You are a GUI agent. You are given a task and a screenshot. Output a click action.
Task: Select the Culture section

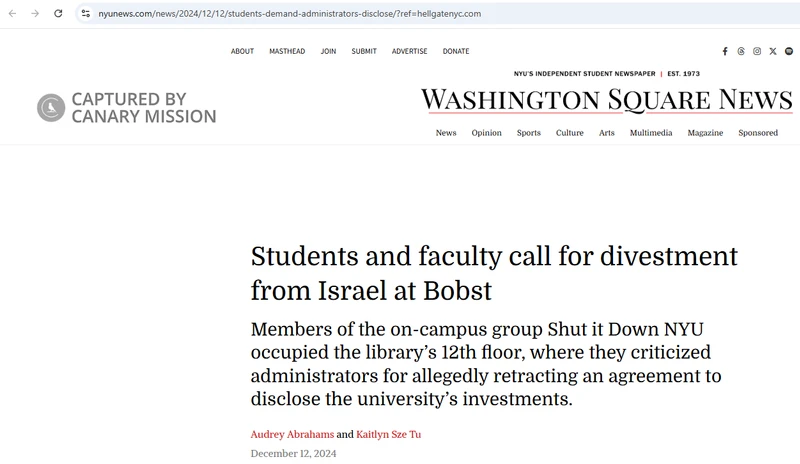coord(570,133)
